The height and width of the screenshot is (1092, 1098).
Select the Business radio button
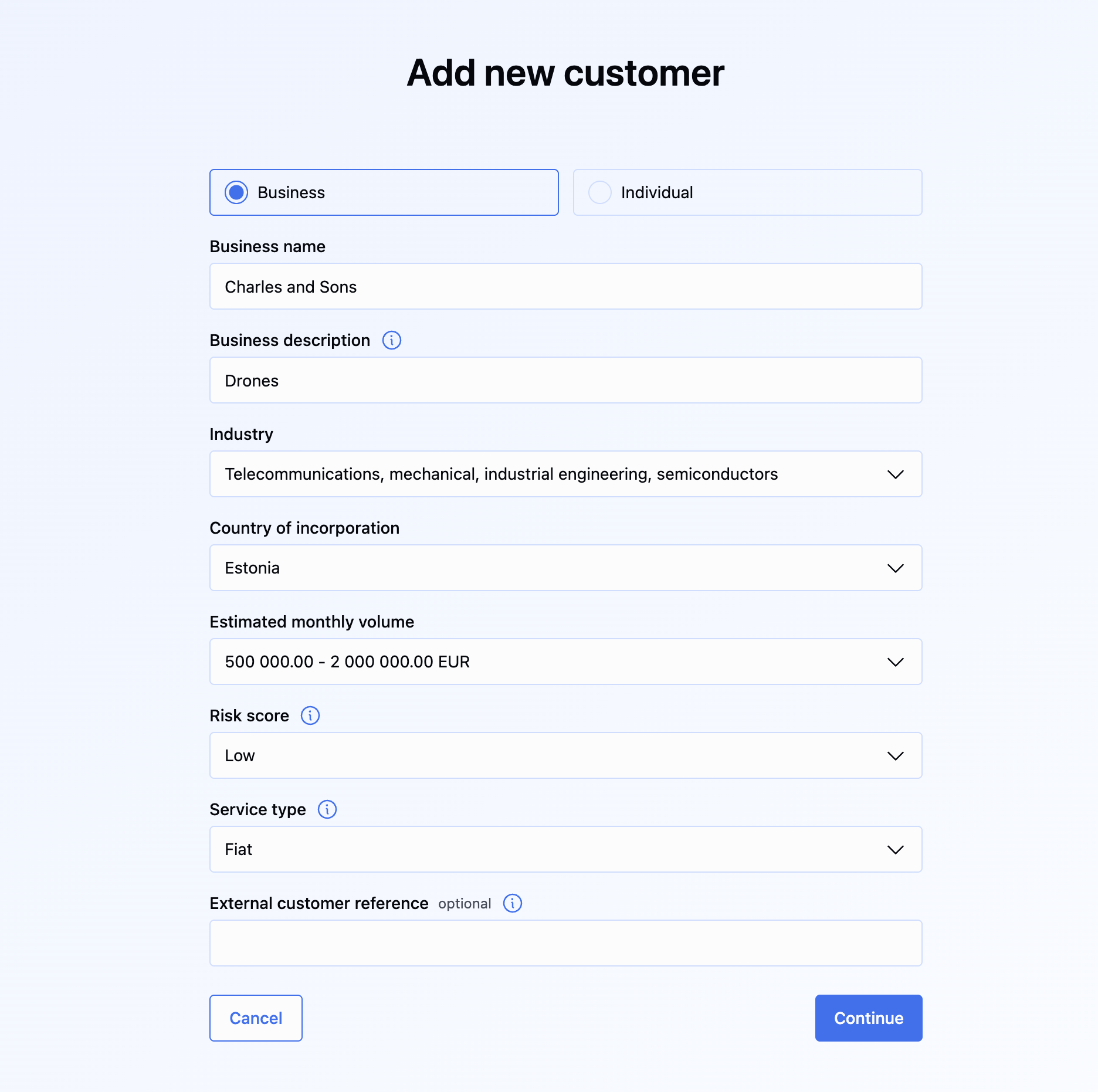tap(236, 192)
